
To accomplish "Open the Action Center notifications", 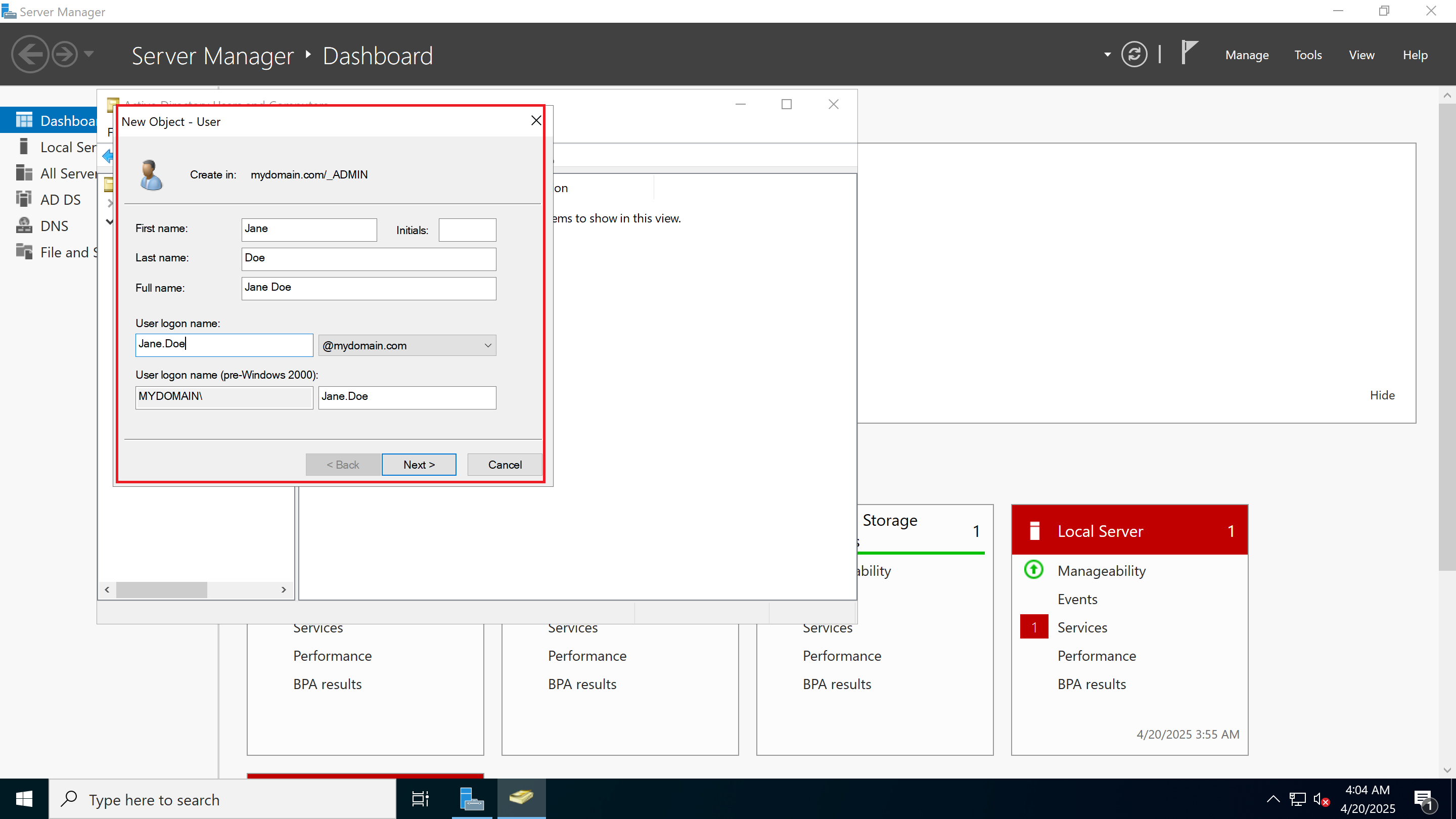I will (x=1424, y=799).
